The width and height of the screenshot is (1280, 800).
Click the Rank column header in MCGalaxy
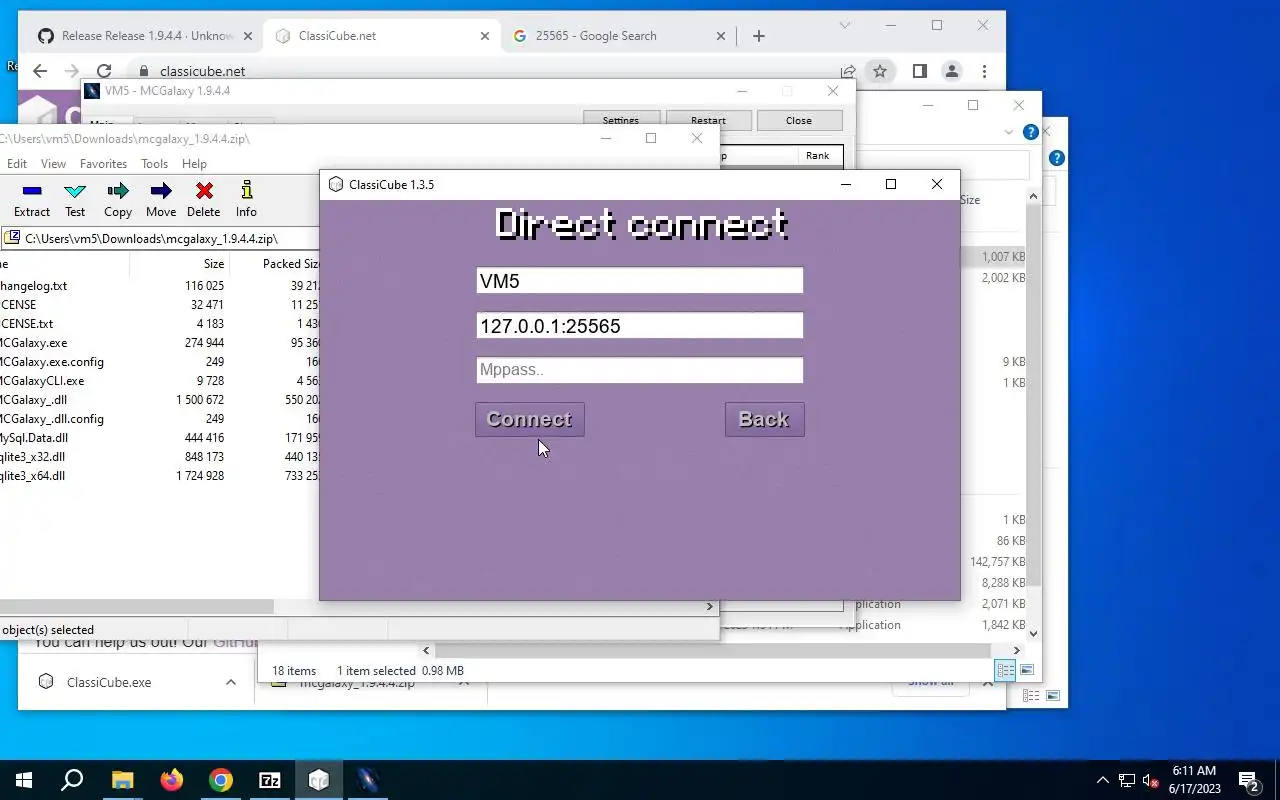(x=818, y=155)
